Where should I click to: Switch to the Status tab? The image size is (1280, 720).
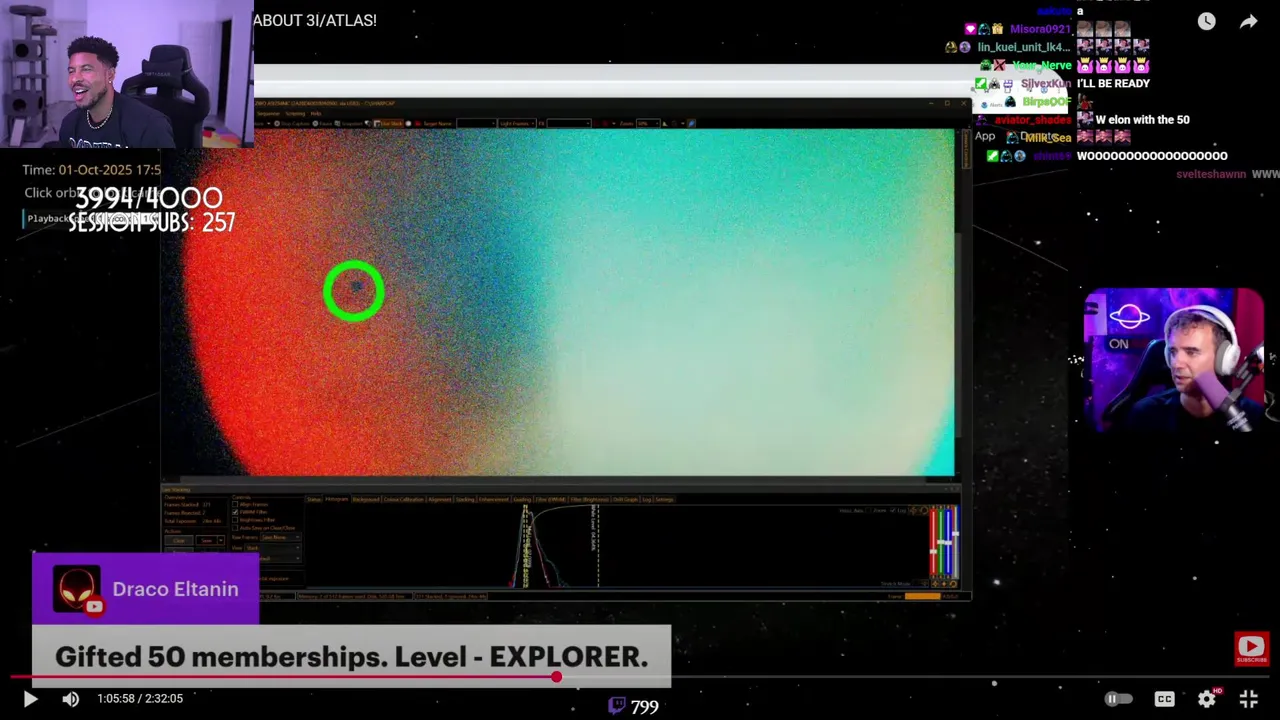tap(314, 499)
